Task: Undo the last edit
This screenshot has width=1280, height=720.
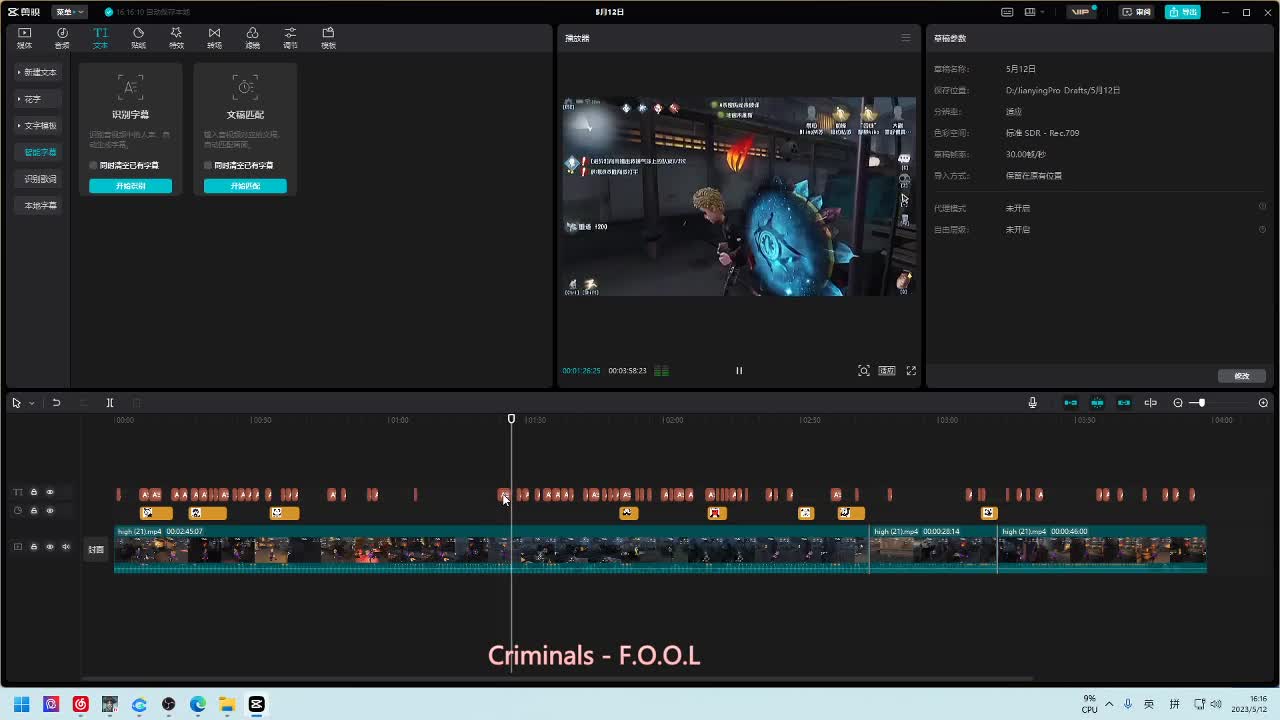Action: point(56,403)
